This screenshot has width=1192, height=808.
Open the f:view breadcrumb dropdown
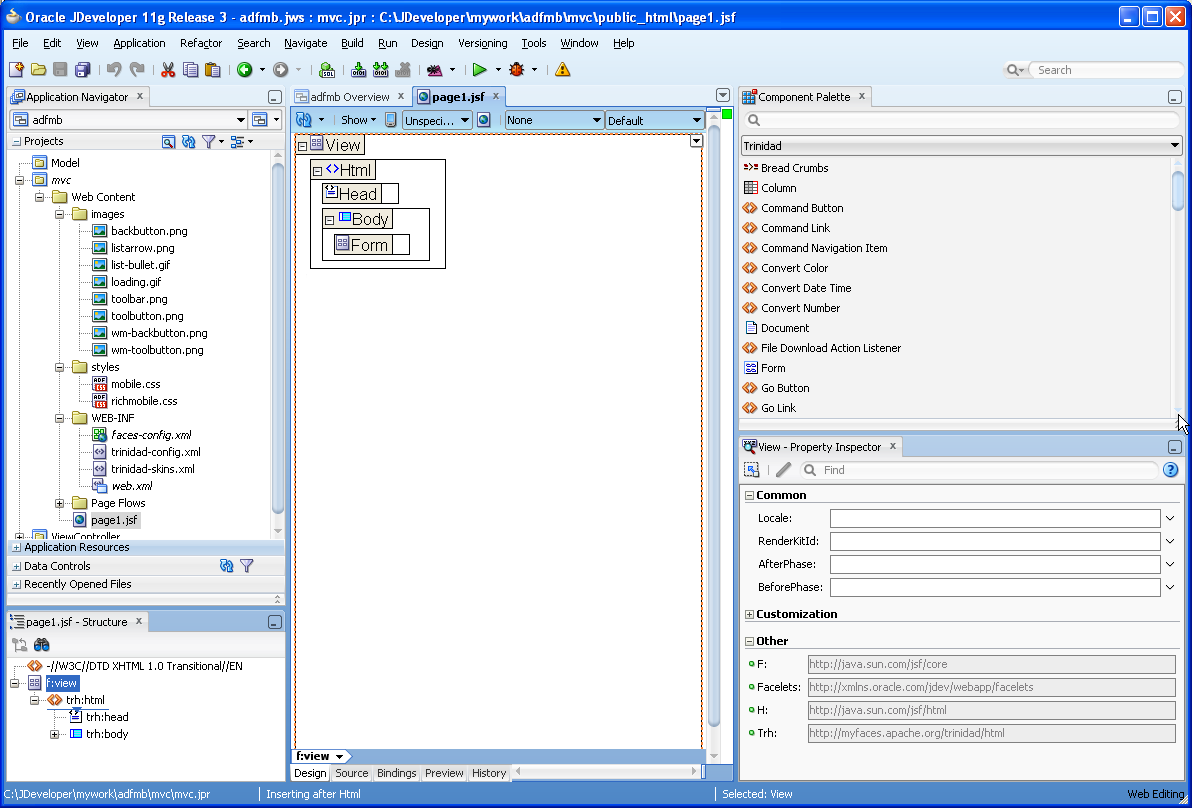[x=339, y=756]
